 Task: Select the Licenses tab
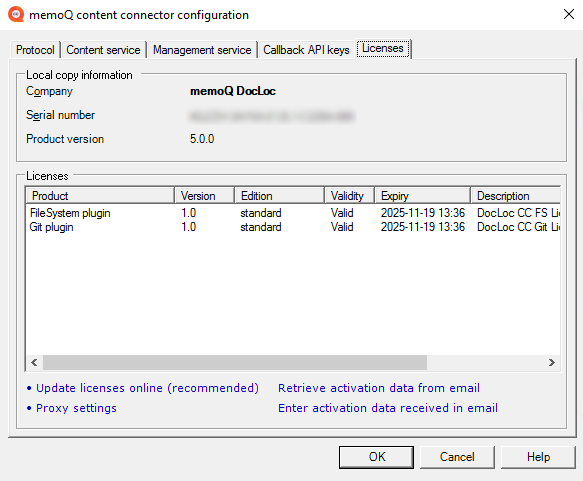tap(383, 48)
